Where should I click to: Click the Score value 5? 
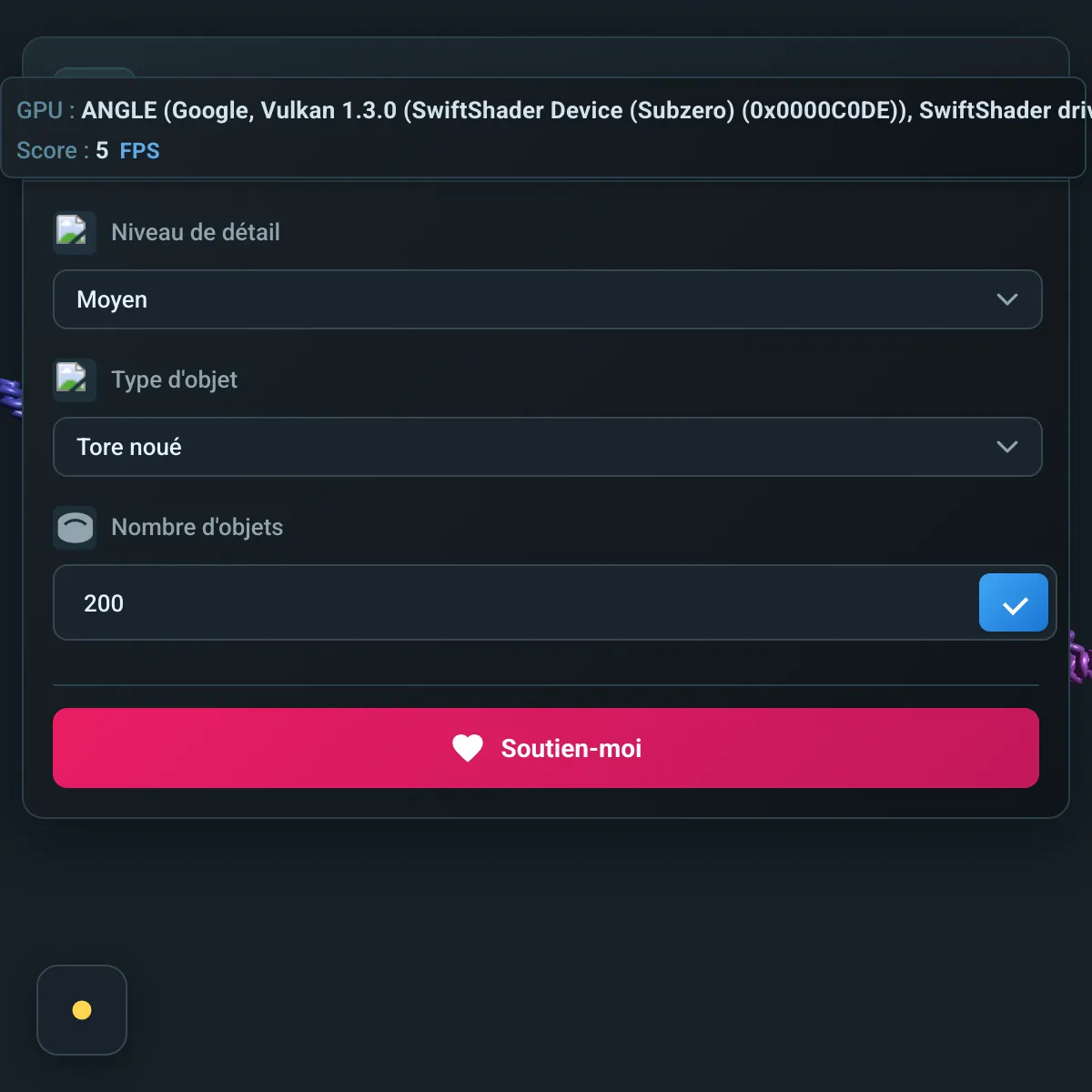coord(102,151)
